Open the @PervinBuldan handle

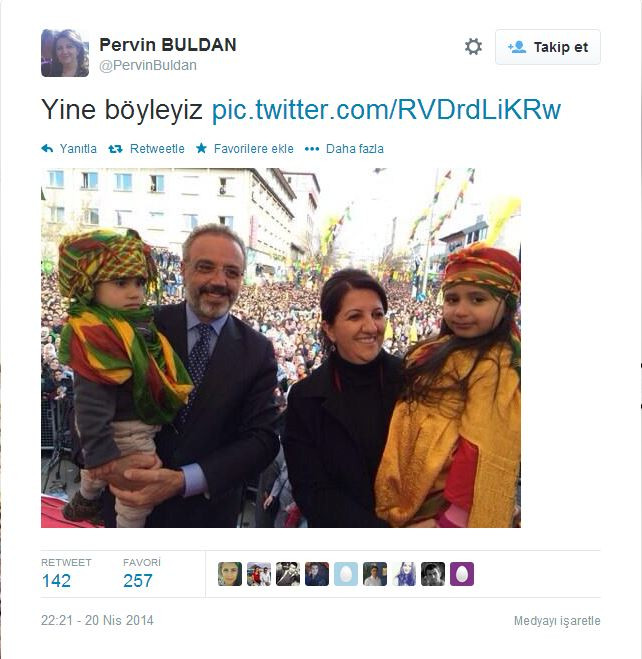click(148, 65)
